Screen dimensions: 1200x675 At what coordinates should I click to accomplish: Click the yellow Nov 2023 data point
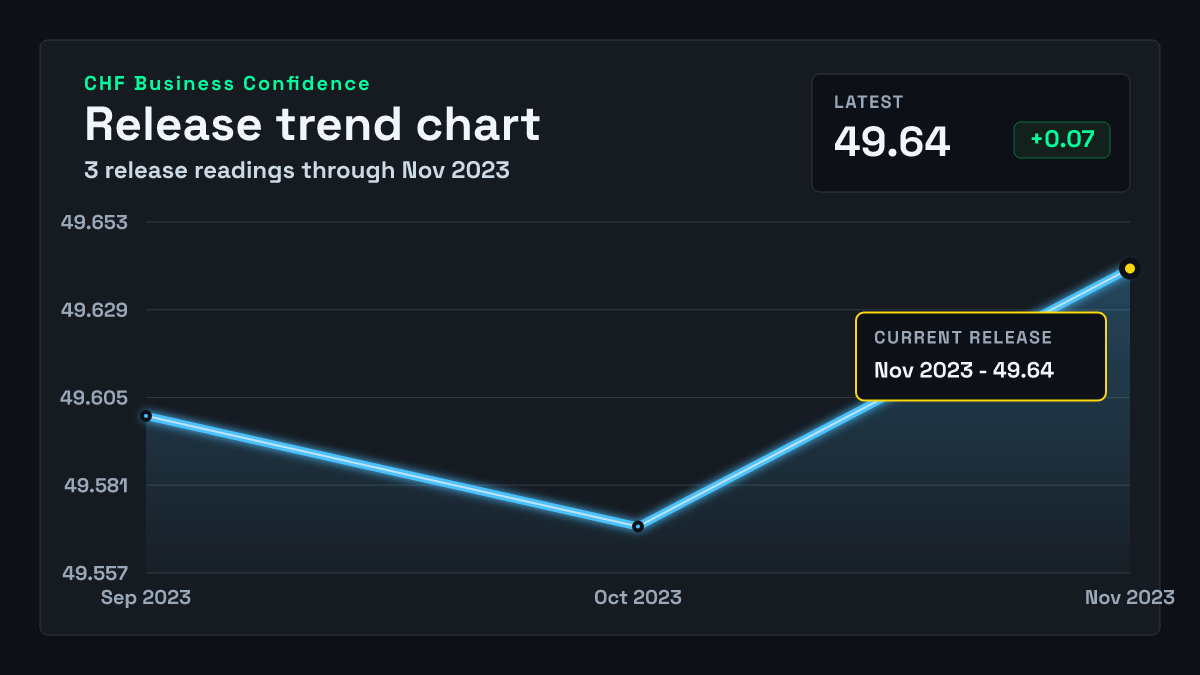1130,268
